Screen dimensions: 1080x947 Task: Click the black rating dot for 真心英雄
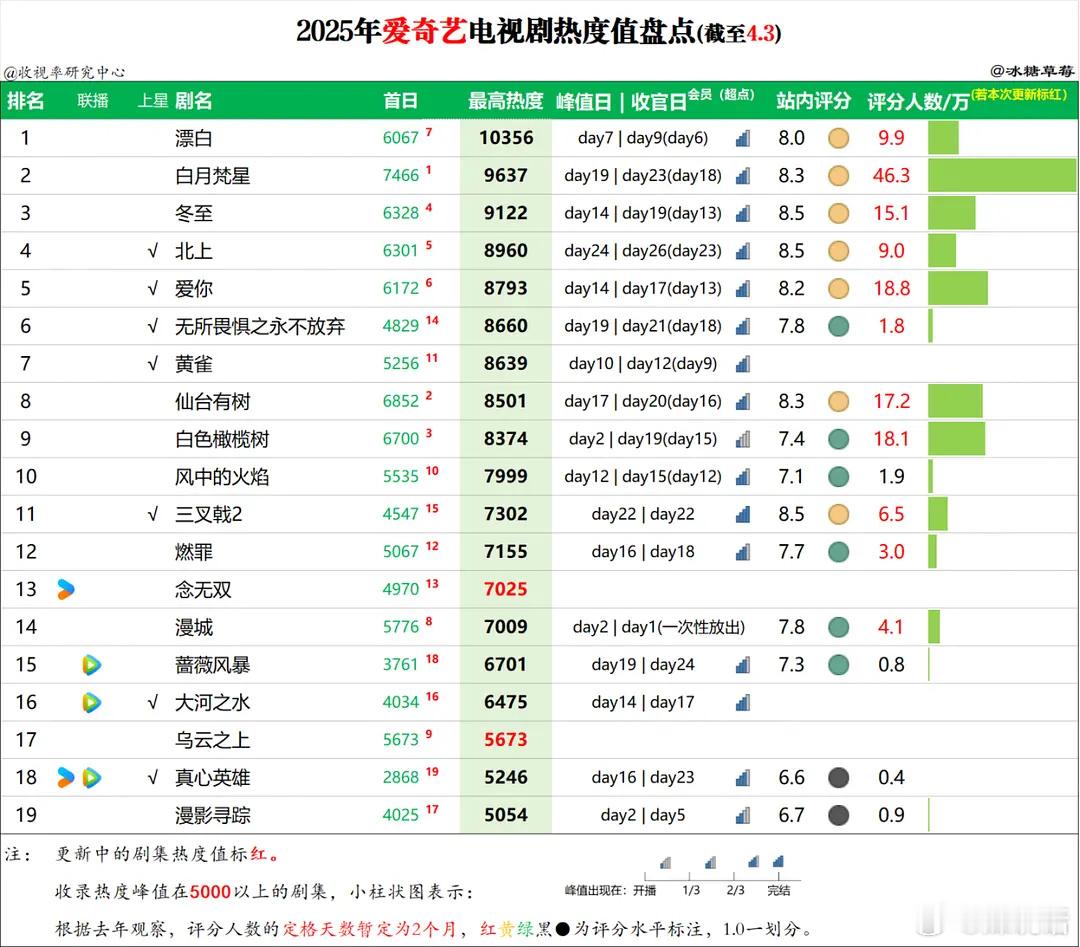[838, 778]
